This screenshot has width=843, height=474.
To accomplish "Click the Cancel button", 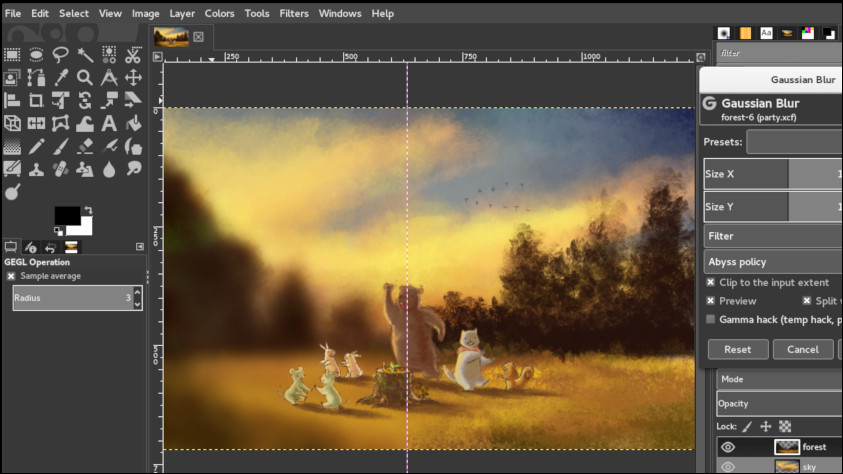I will [x=803, y=349].
